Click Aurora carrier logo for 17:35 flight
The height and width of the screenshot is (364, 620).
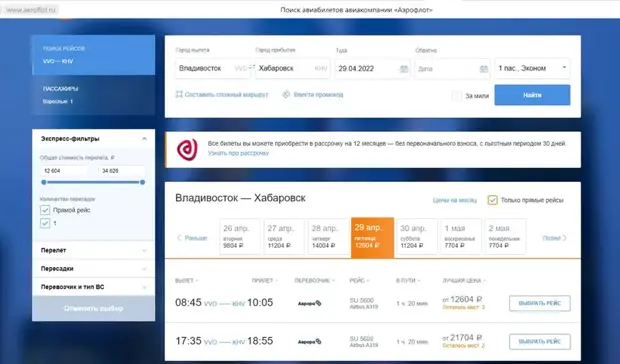[x=310, y=341]
